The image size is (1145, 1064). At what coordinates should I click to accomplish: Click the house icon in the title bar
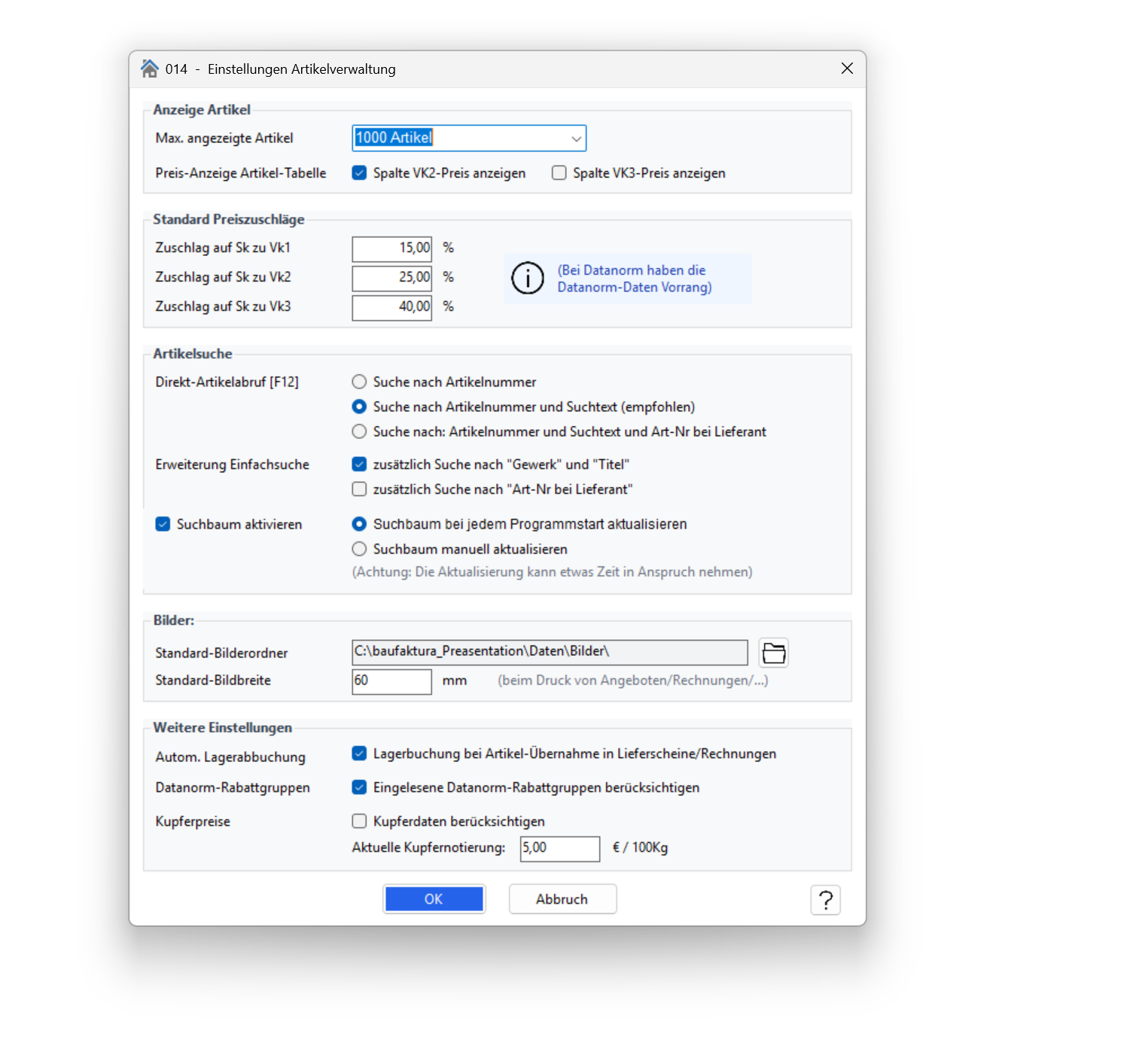[x=150, y=69]
